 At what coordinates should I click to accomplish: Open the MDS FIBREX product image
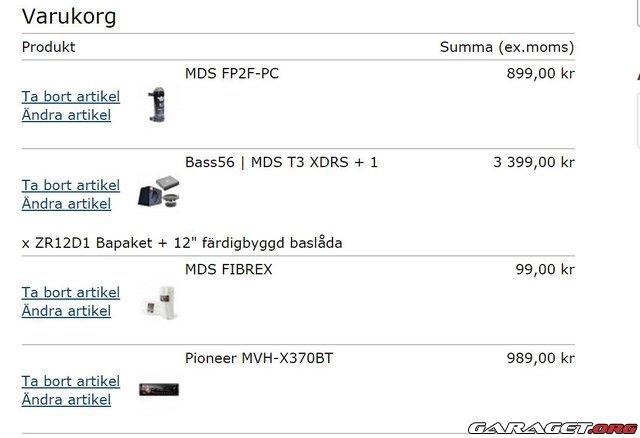click(x=158, y=300)
